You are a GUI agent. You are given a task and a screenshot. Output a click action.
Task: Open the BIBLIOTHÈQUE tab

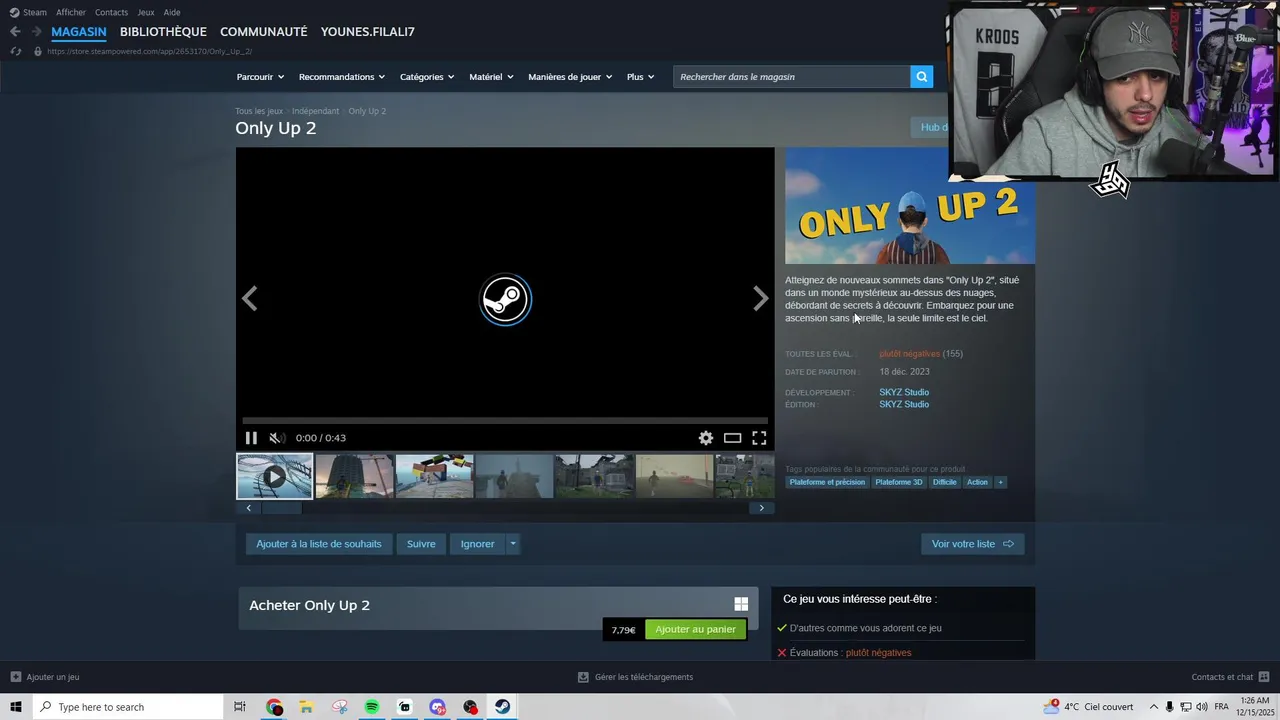(163, 32)
